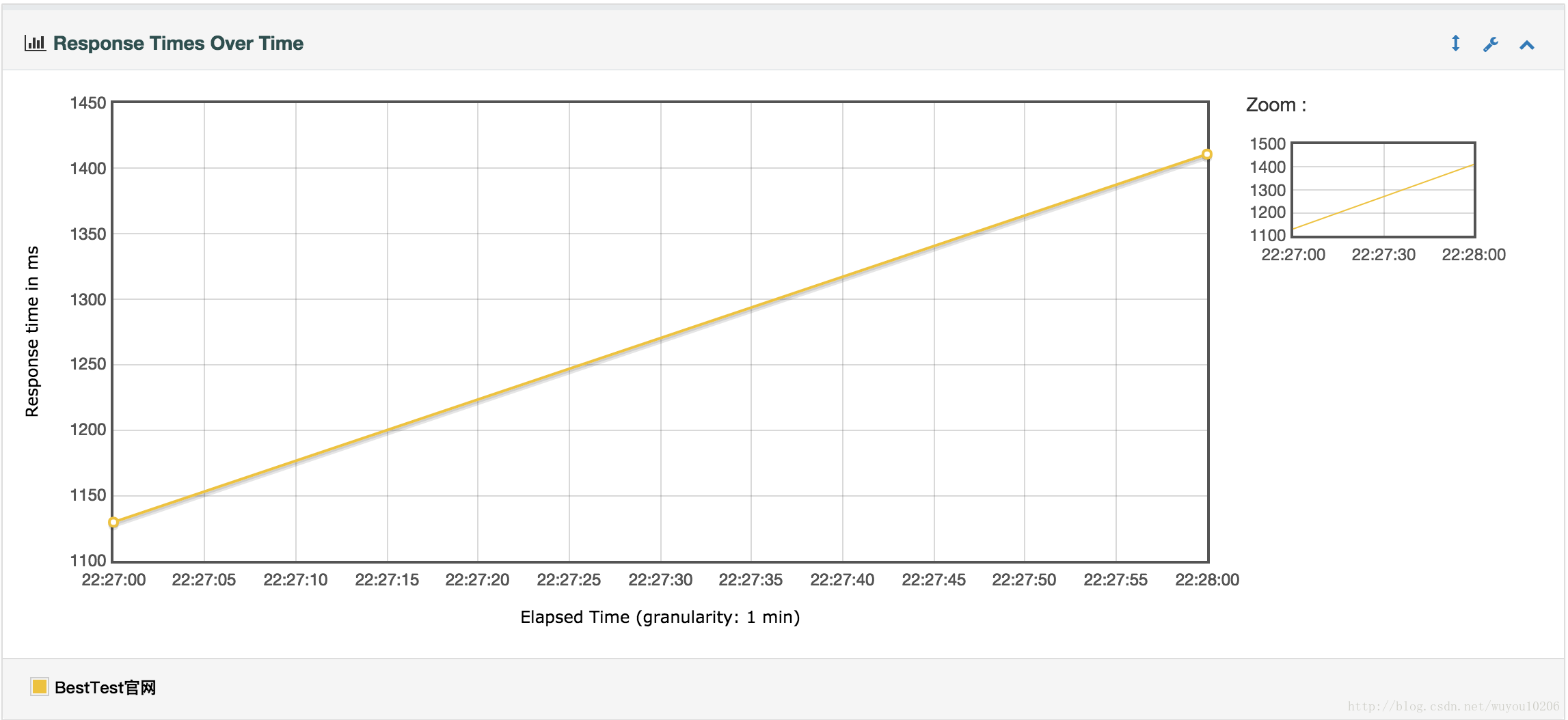1568x720 pixels.
Task: Toggle the BestTest官网 legend color swatch
Action: point(39,687)
